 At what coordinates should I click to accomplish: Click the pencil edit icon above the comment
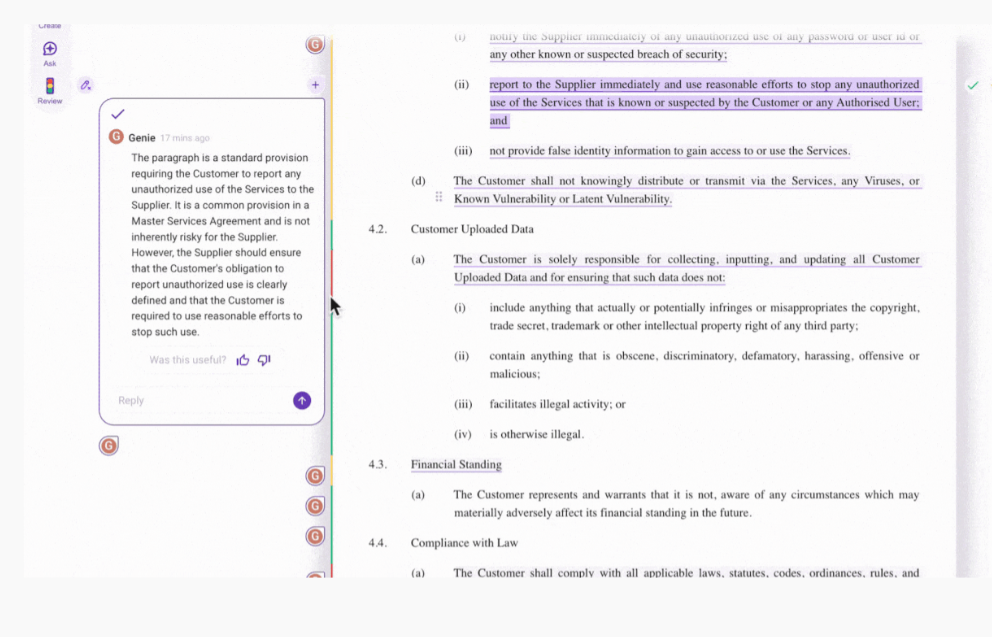tap(85, 85)
